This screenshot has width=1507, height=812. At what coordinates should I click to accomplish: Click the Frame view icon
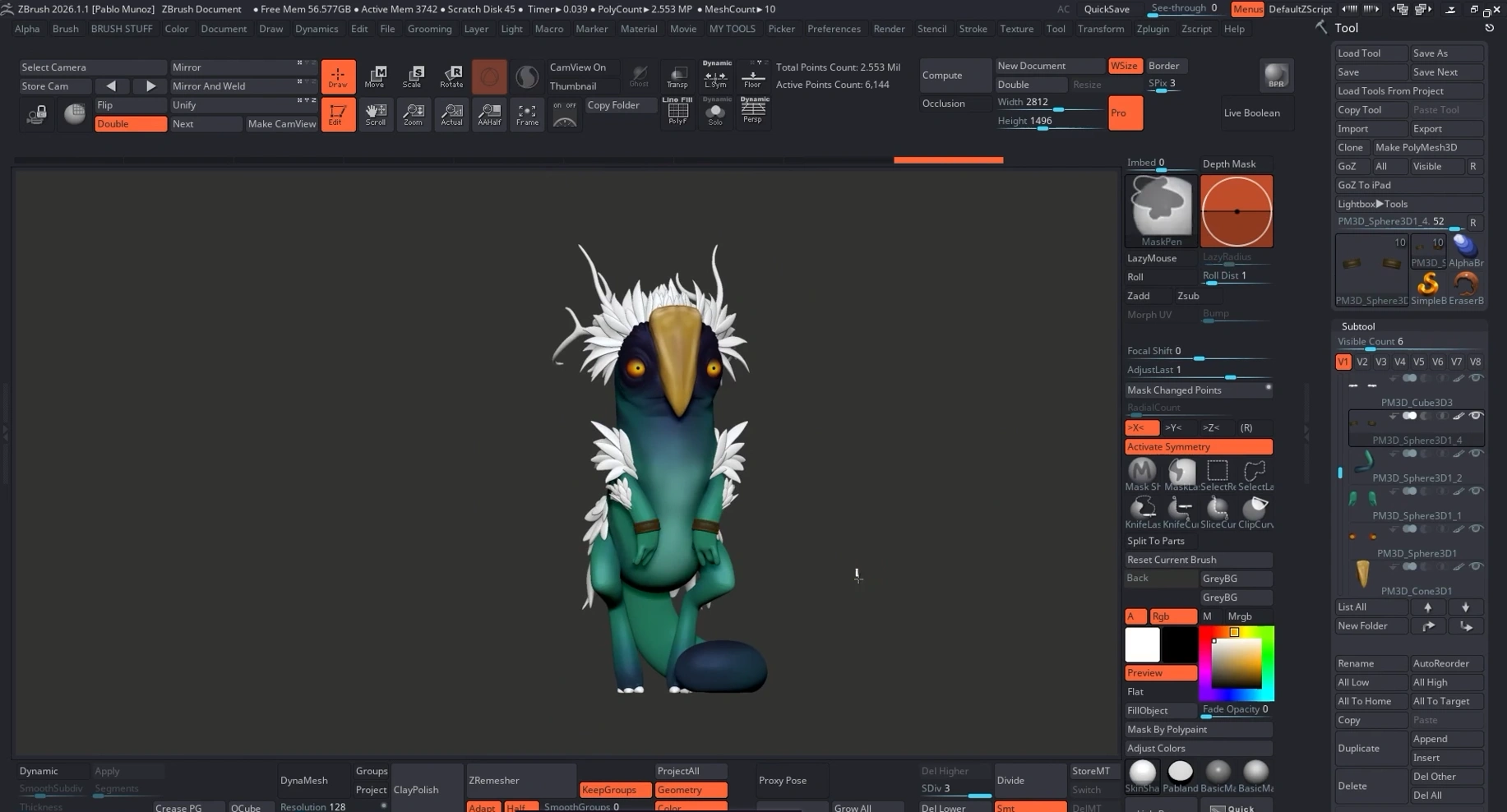click(527, 114)
